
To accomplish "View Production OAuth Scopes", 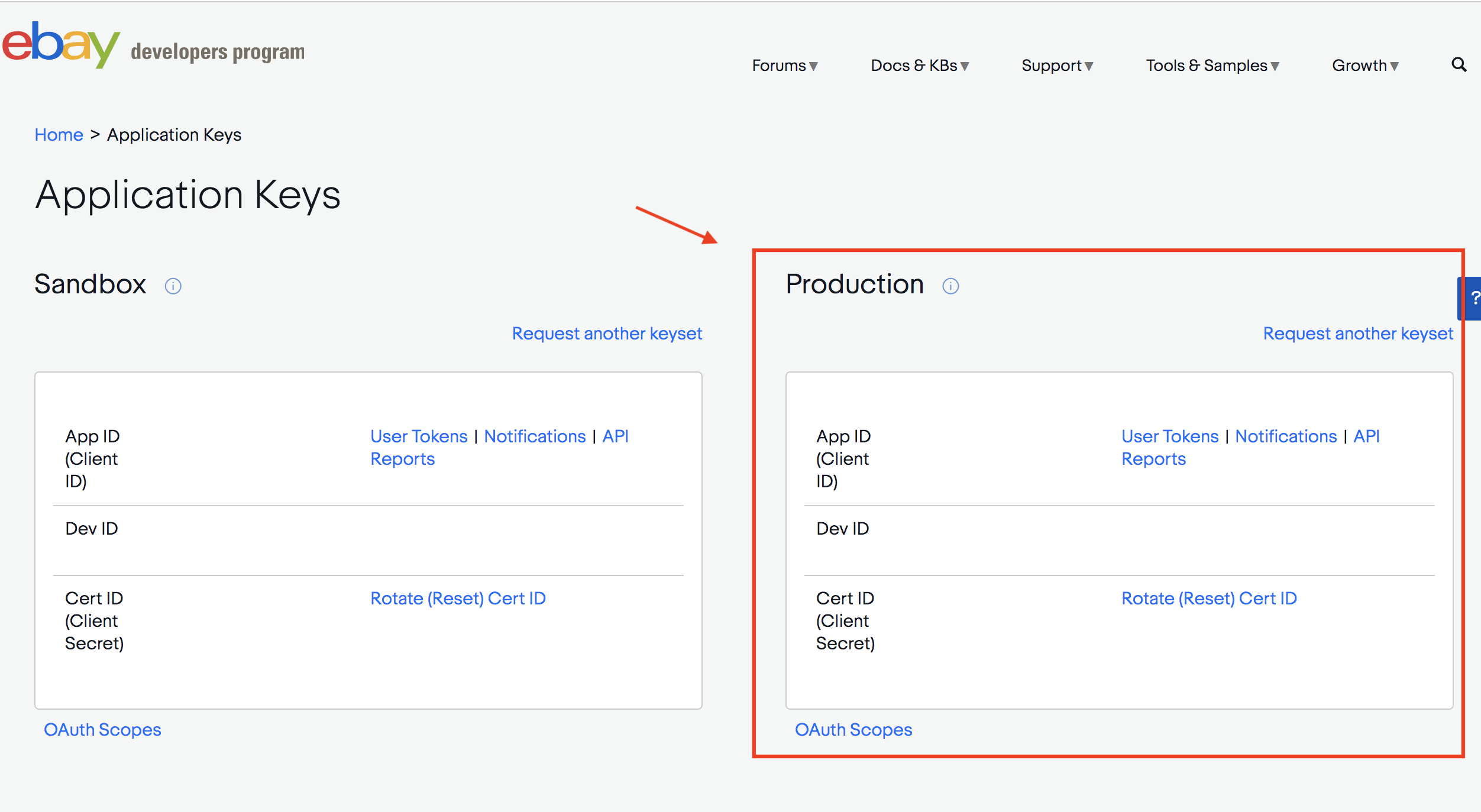I will click(853, 730).
